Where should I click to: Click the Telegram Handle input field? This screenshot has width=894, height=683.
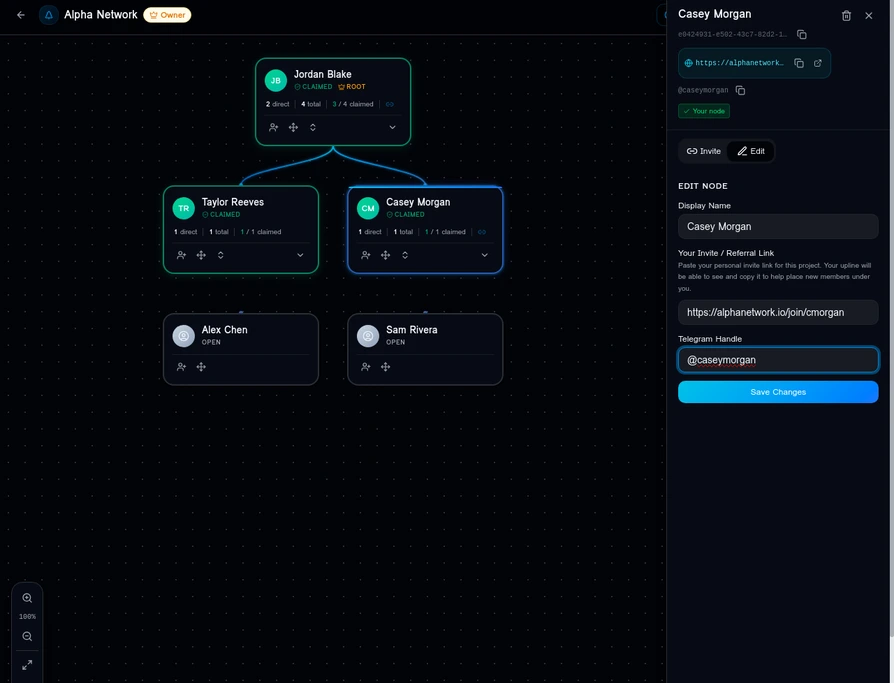[778, 359]
